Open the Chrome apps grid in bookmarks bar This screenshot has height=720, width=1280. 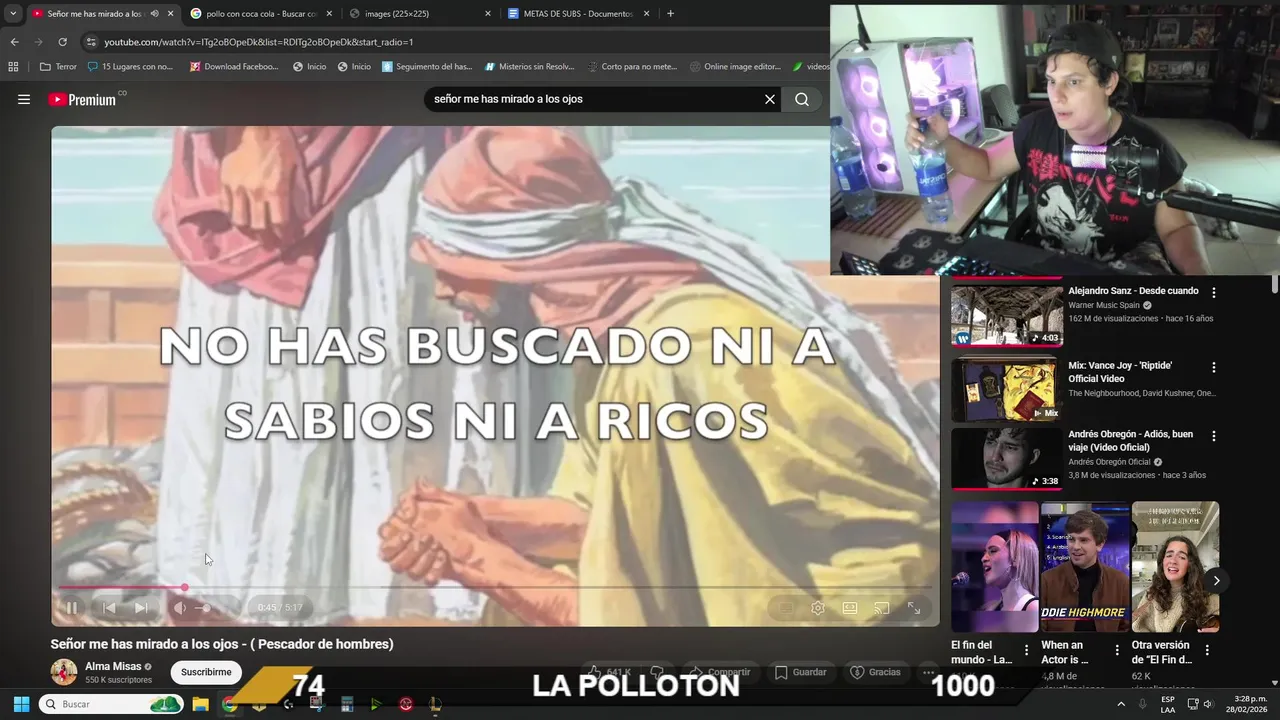point(13,67)
